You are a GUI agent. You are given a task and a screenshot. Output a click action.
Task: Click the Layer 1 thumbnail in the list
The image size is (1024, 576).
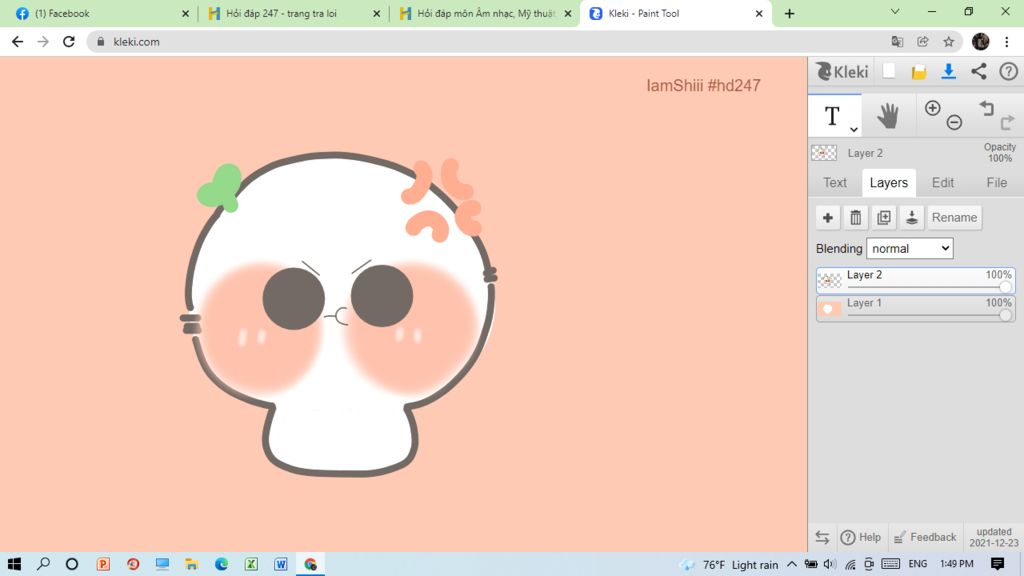point(829,309)
